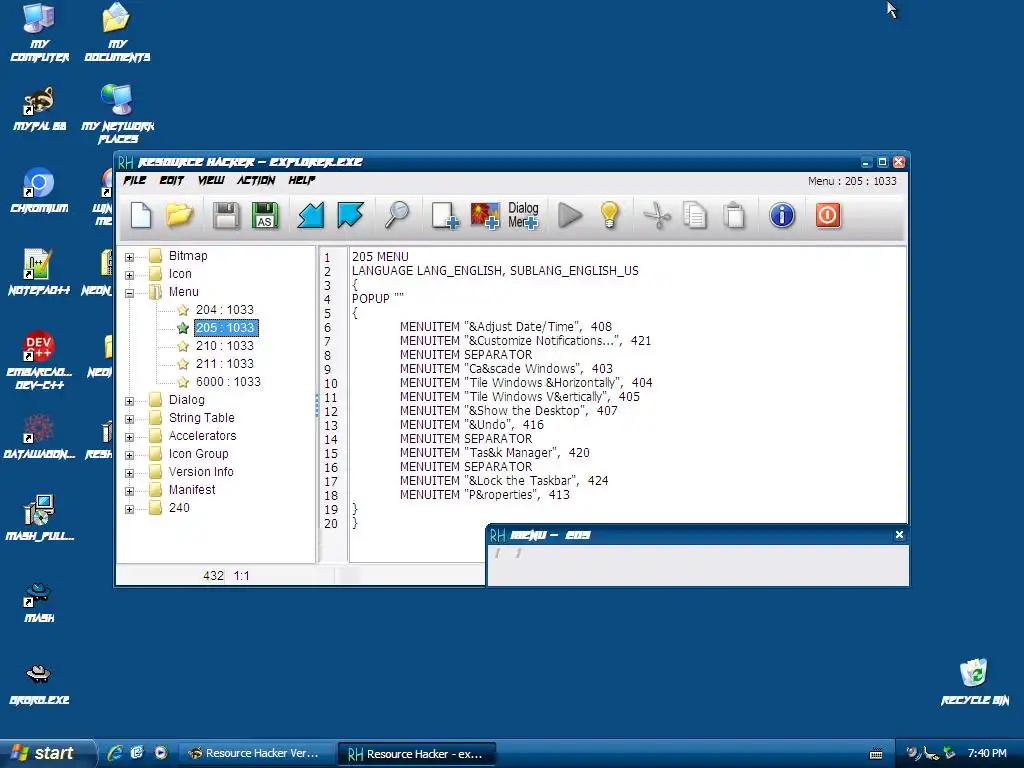Viewport: 1024px width, 768px height.
Task: Click the '&Lock the Taskbar' script line
Action: (x=504, y=481)
